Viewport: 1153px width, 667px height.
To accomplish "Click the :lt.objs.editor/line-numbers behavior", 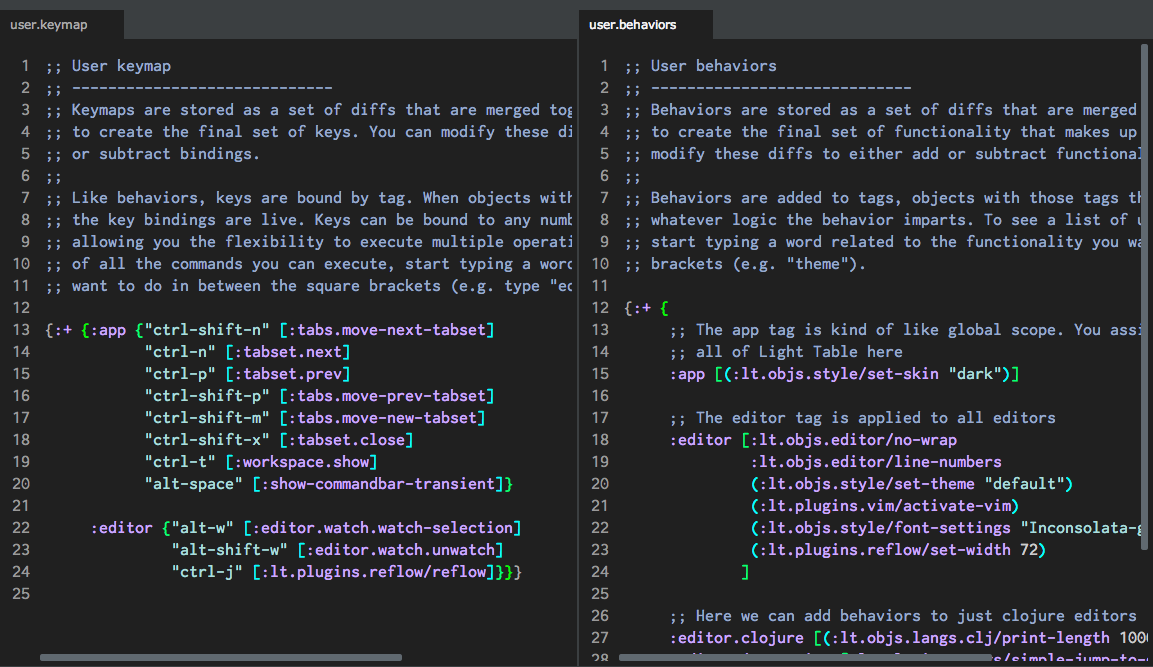I will (x=876, y=462).
